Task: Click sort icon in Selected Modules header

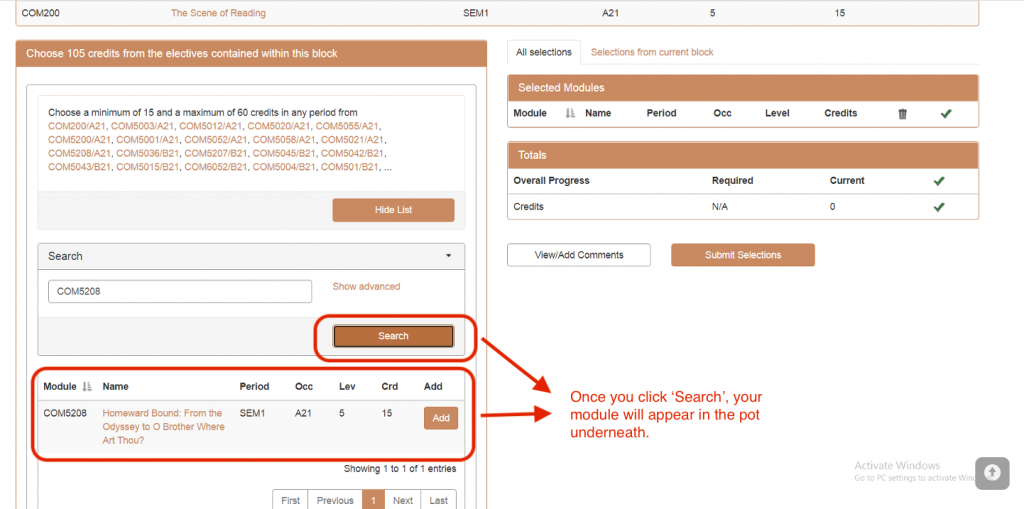Action: coord(570,114)
